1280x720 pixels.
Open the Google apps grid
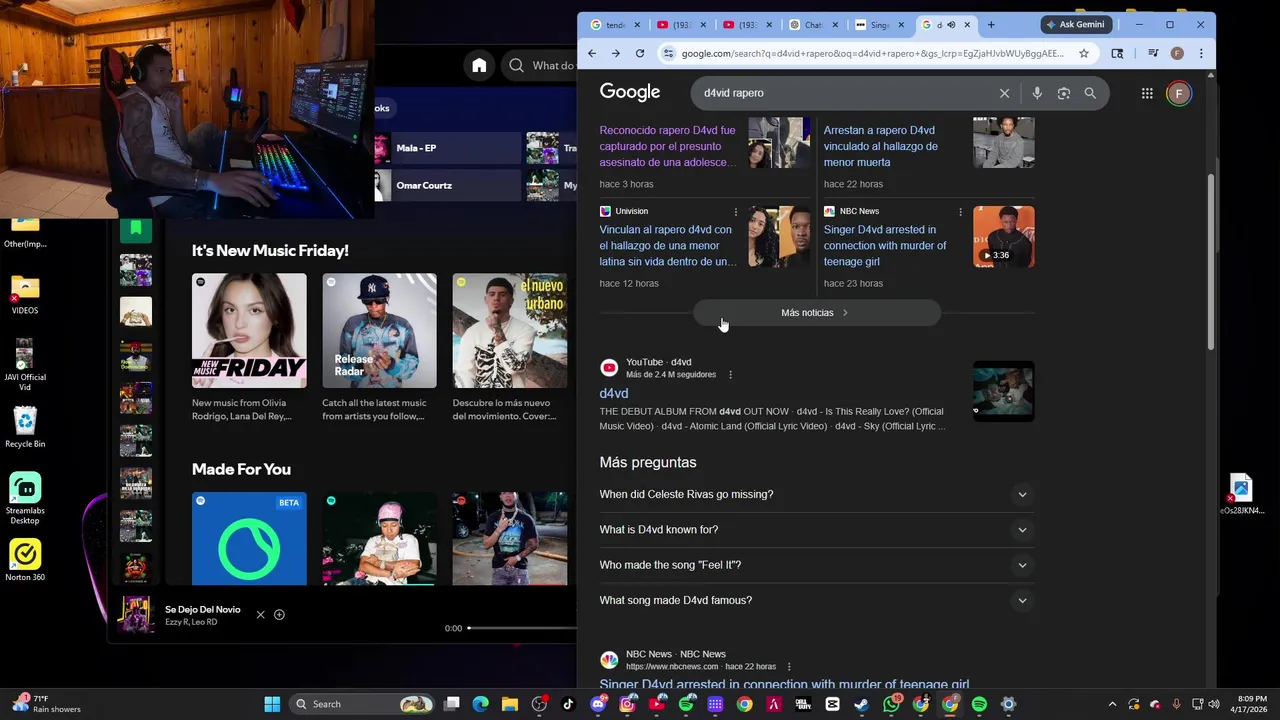click(1147, 93)
